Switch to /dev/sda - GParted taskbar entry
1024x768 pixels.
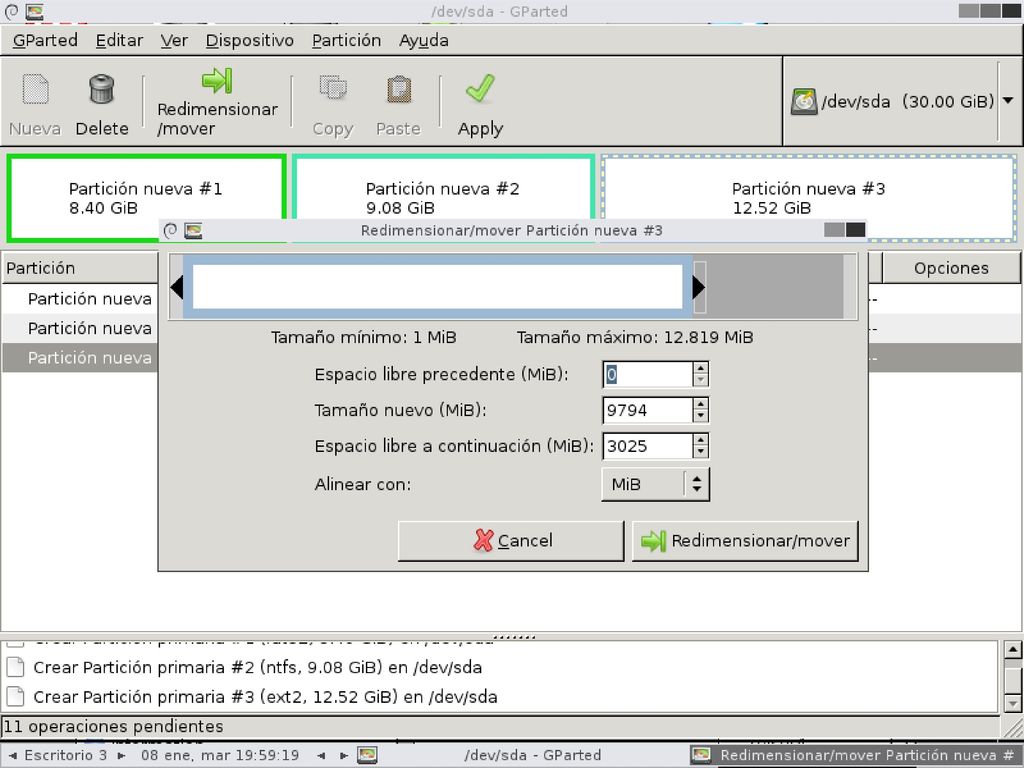[x=532, y=755]
